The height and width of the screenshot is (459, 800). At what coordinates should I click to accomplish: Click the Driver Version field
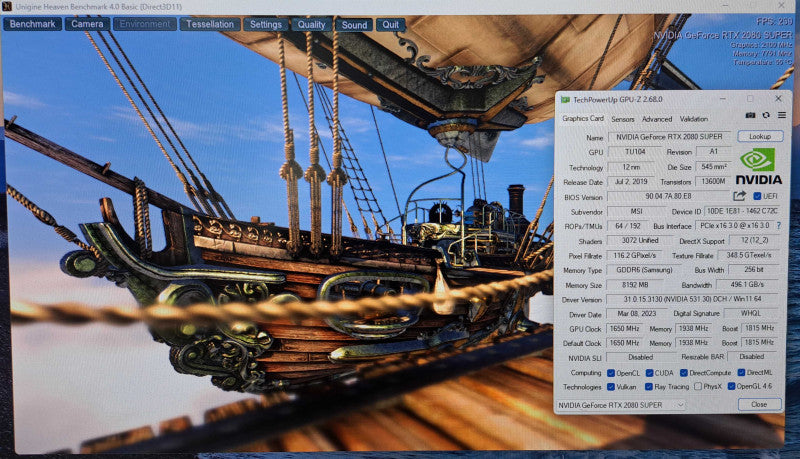(x=692, y=299)
